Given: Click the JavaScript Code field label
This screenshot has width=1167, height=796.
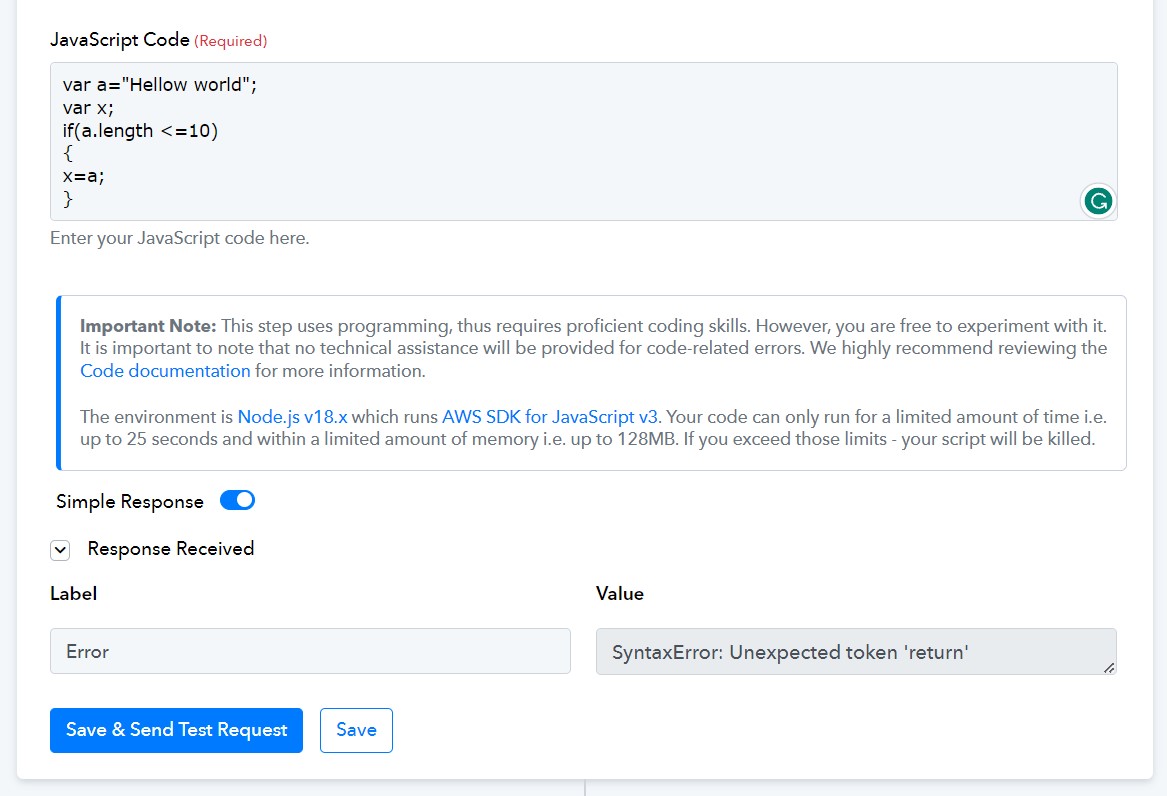Looking at the screenshot, I should (120, 39).
